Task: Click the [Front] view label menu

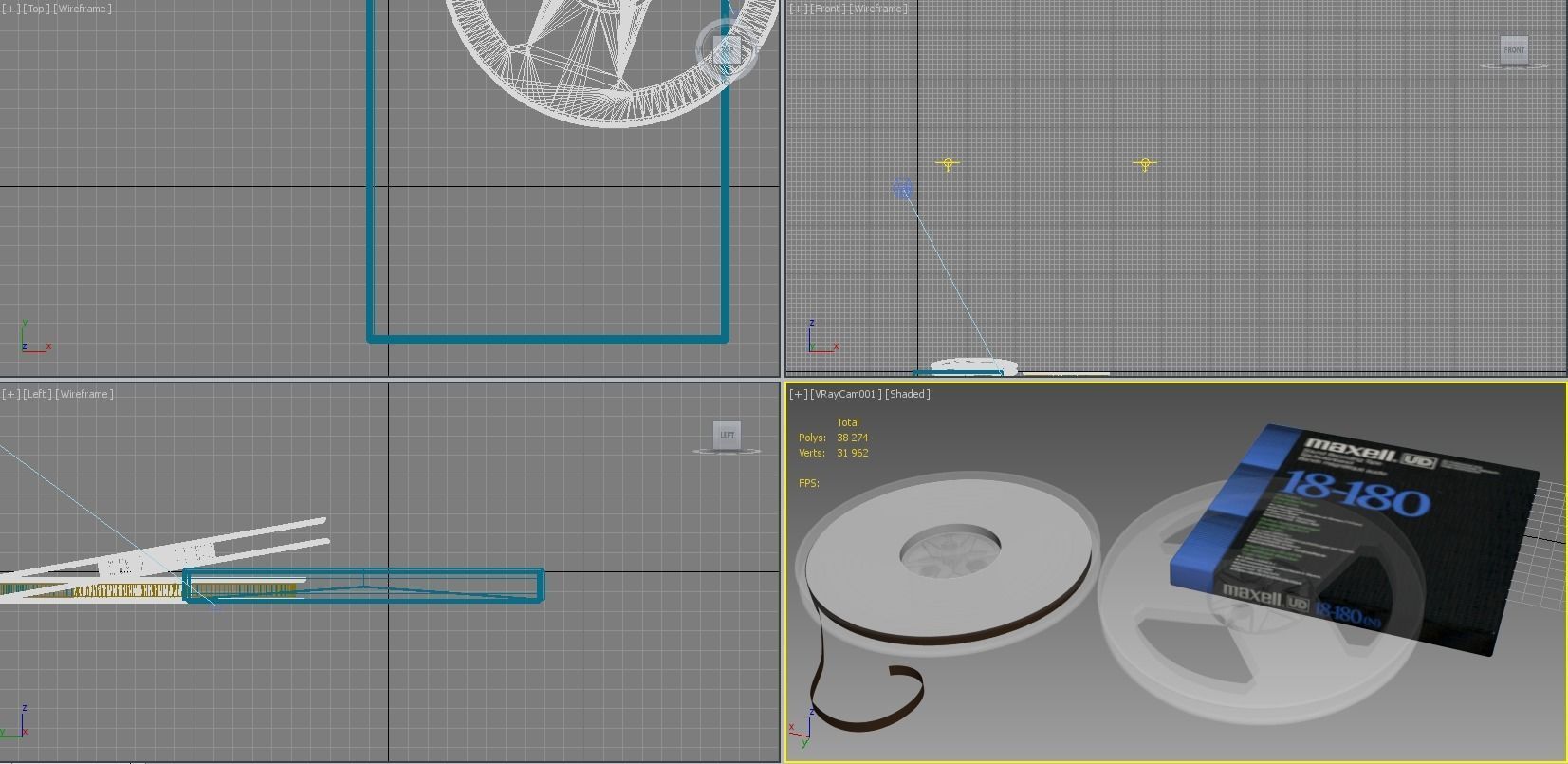Action: click(828, 9)
